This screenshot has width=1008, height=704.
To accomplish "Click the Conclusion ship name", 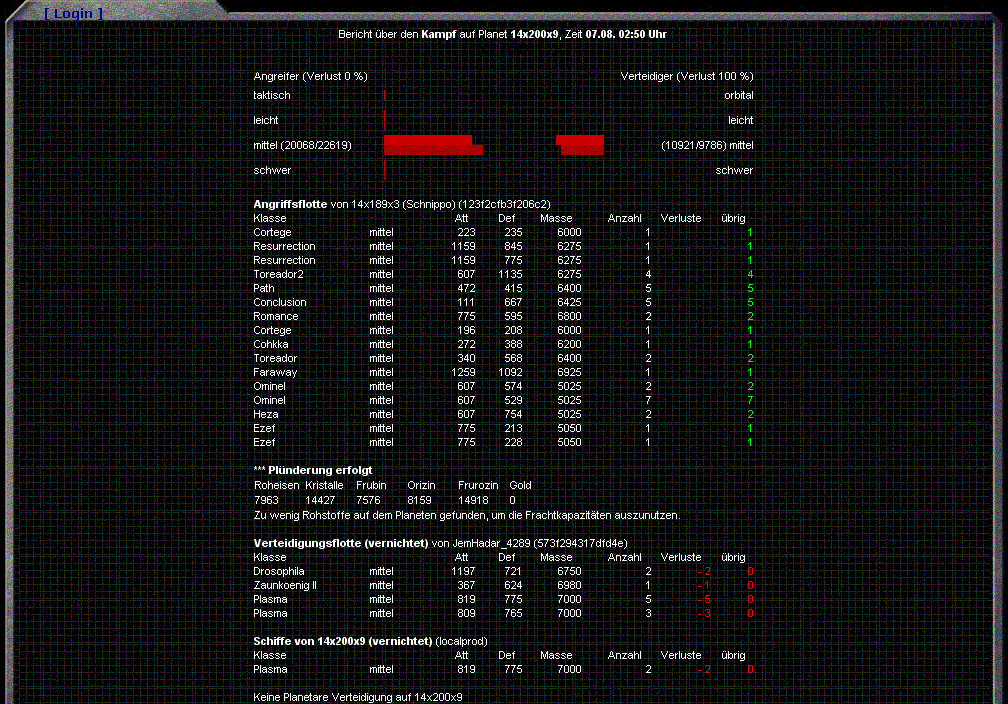I will tap(280, 302).
